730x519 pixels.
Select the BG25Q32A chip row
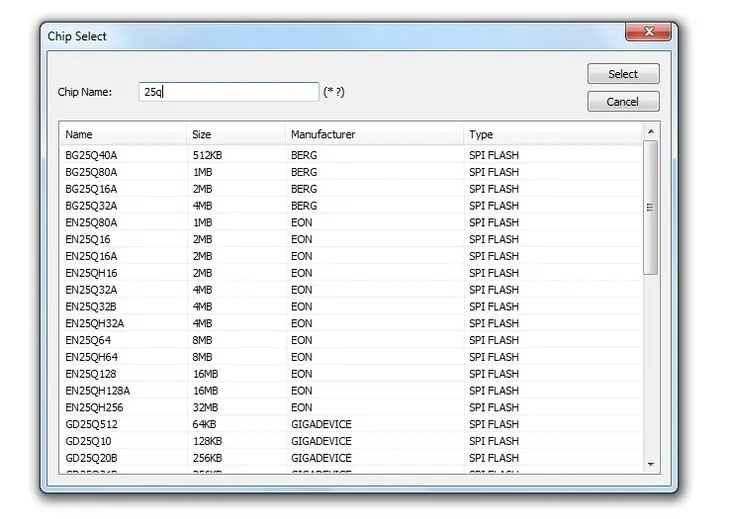click(x=351, y=206)
